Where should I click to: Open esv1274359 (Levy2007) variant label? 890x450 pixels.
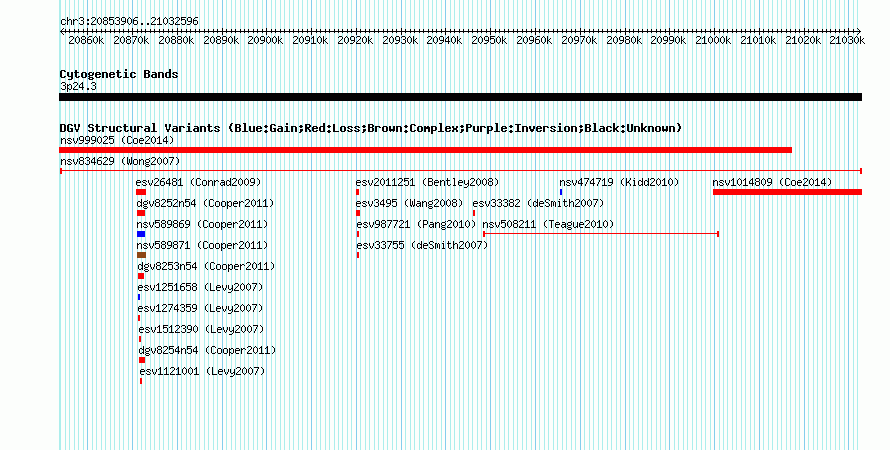pyautogui.click(x=200, y=308)
